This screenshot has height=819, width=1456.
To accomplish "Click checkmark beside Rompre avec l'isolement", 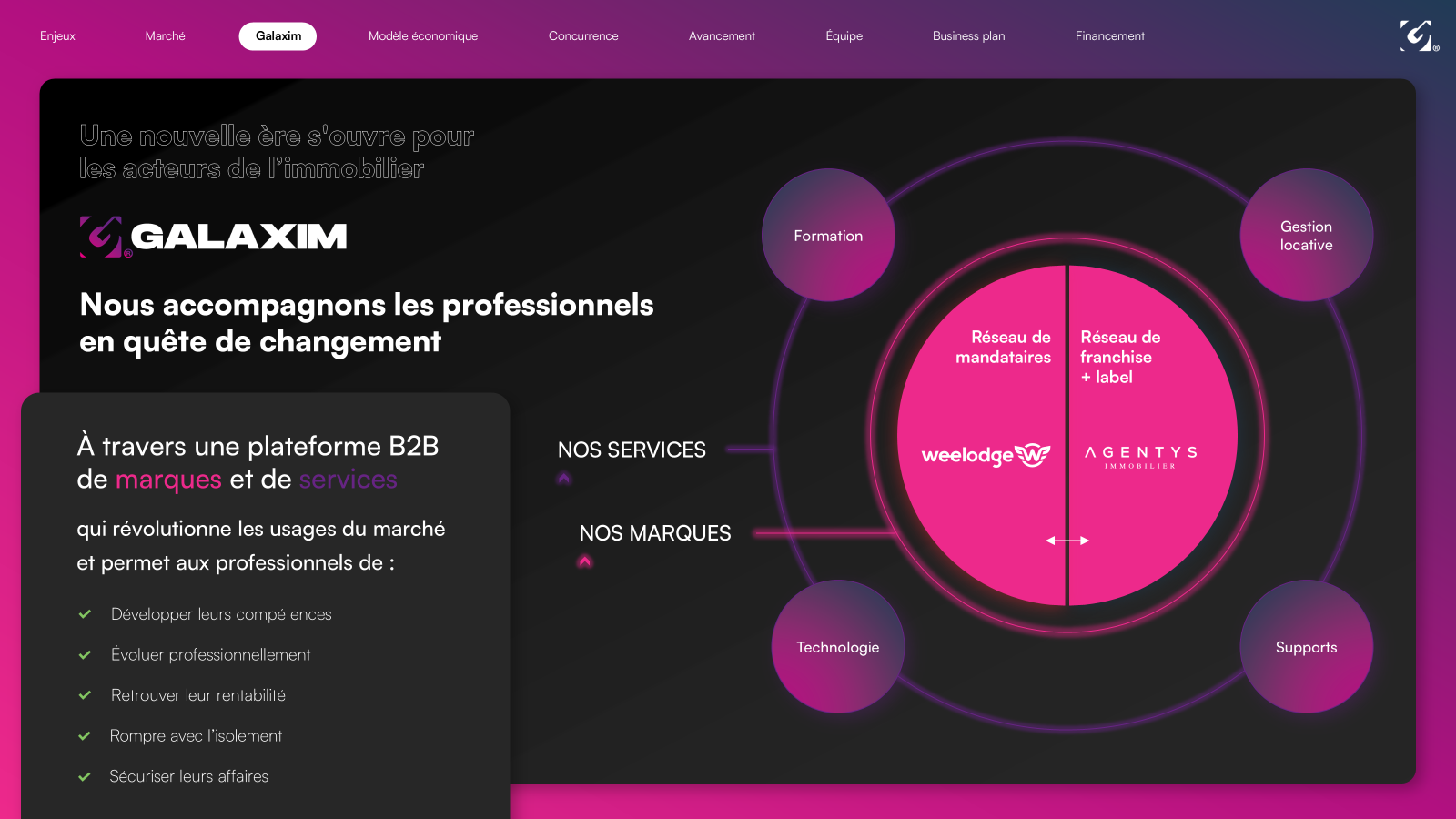I will tap(85, 736).
